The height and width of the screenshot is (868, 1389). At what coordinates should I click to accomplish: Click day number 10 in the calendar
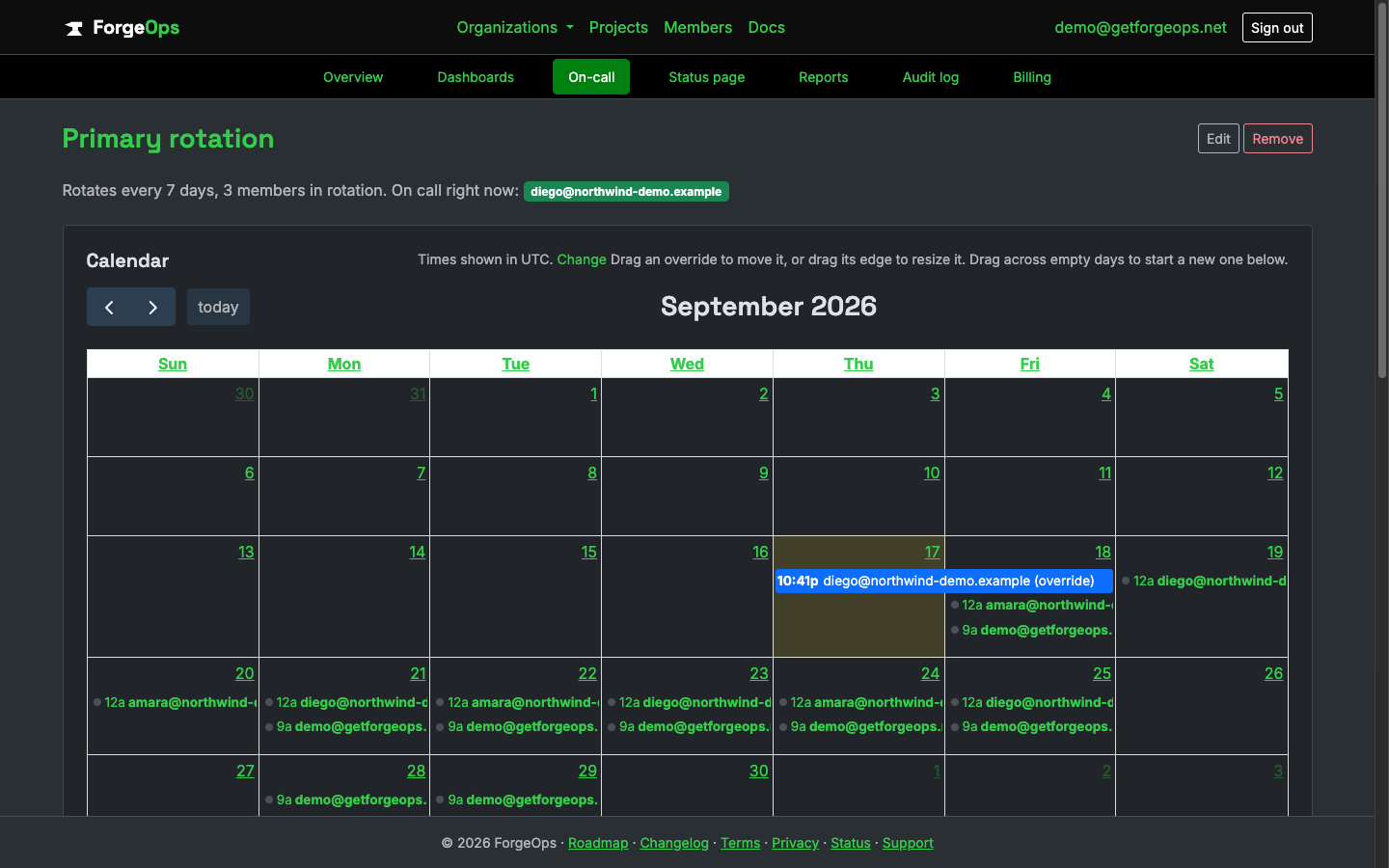[931, 473]
